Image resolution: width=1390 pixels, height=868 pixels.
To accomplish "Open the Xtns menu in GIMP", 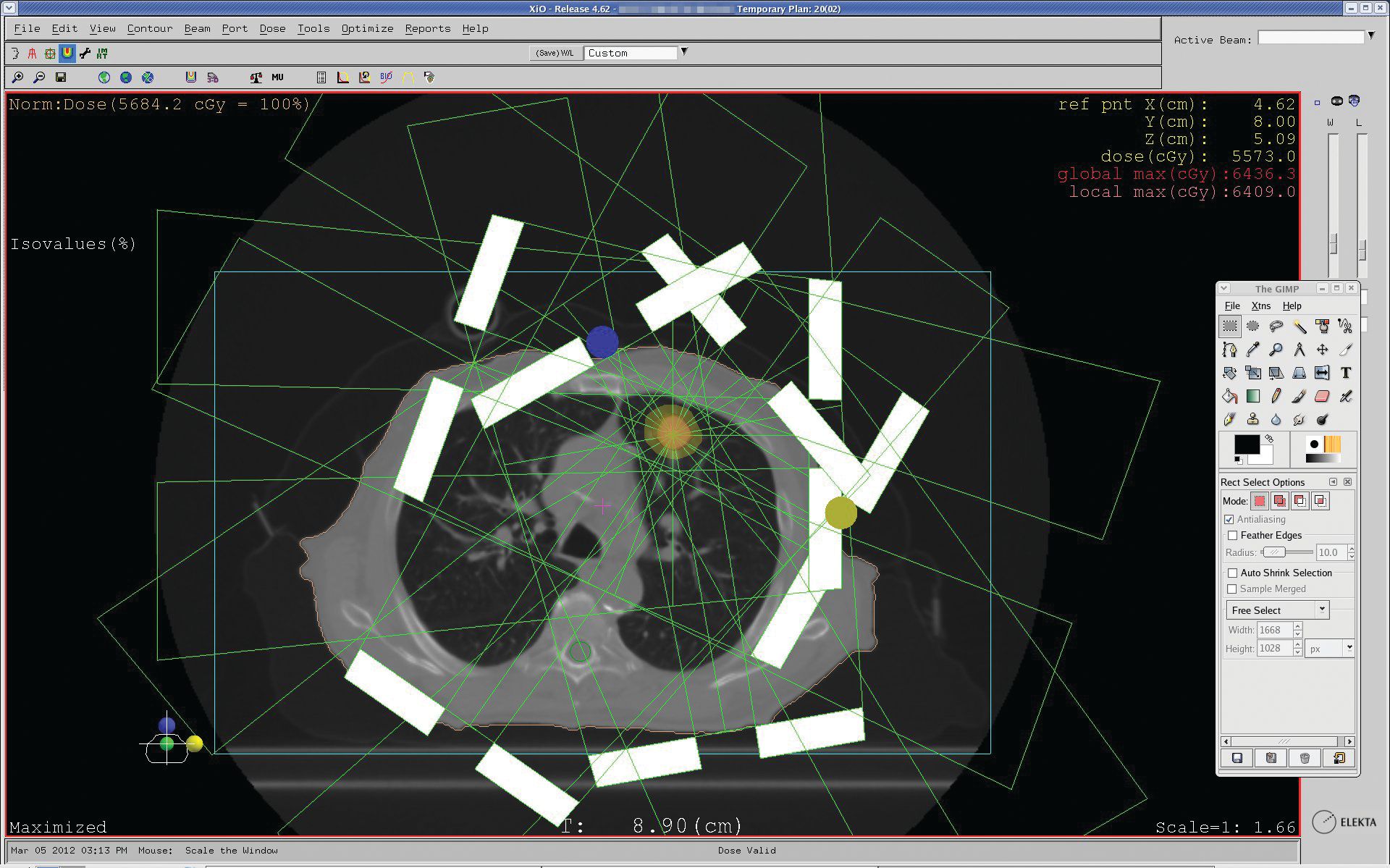I will click(x=1261, y=306).
